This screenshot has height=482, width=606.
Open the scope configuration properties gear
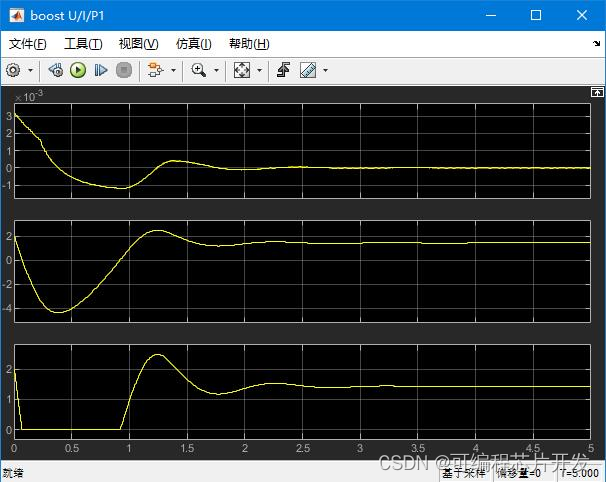13,70
